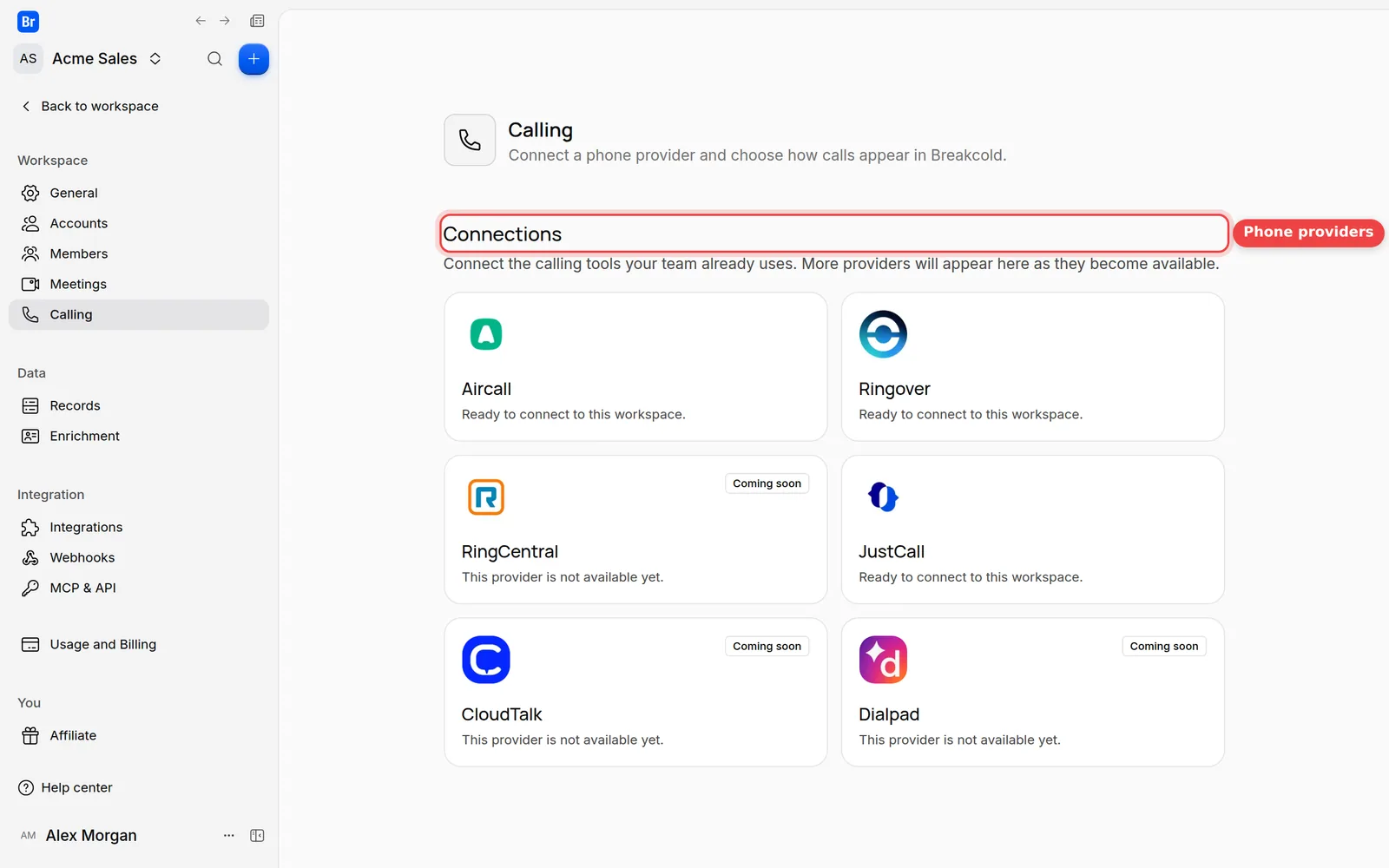
Task: Click Aircall's 'Ready to connect to this workspace.' text
Action: click(574, 414)
